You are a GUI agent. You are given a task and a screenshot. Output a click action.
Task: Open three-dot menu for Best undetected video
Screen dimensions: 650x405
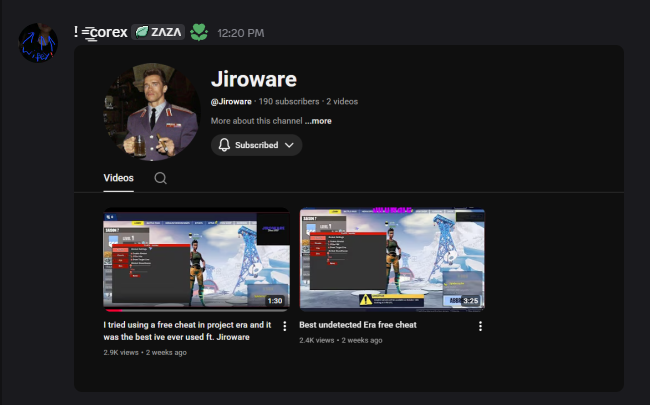480,326
